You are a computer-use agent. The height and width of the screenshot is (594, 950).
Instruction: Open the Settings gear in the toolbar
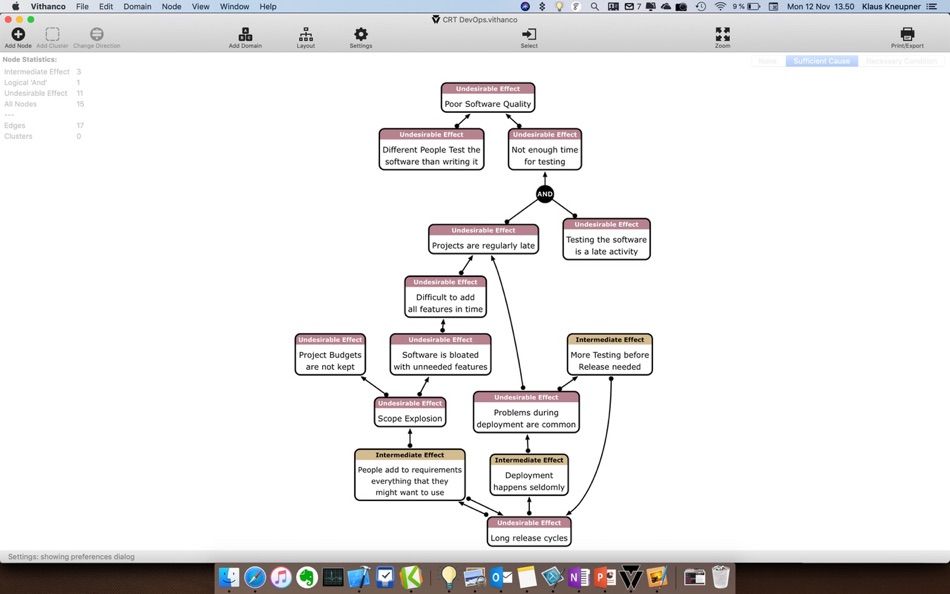coord(360,35)
